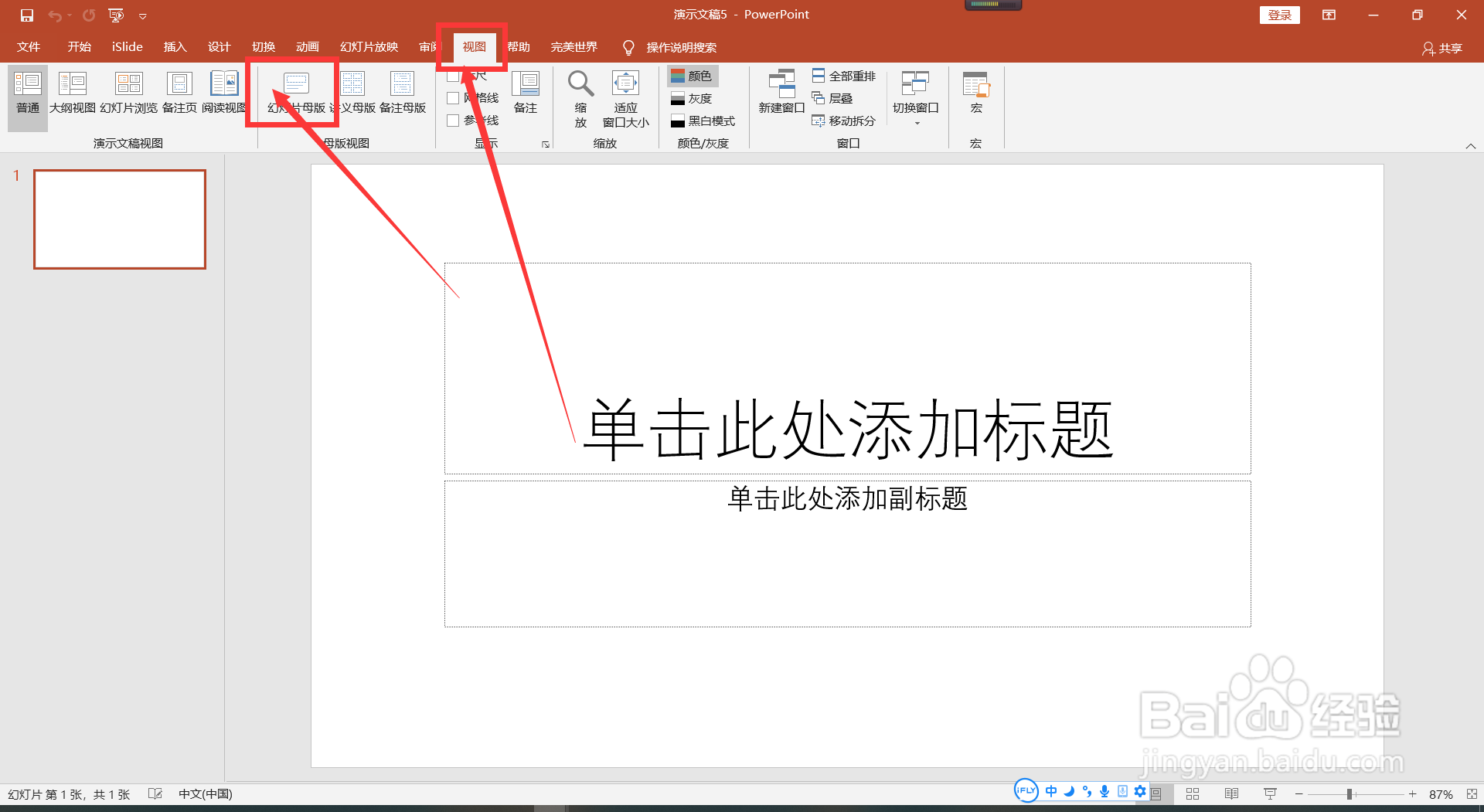Viewport: 1484px width, 812px height.
Task: Open Notes Page view (备注页)
Action: pyautogui.click(x=179, y=93)
